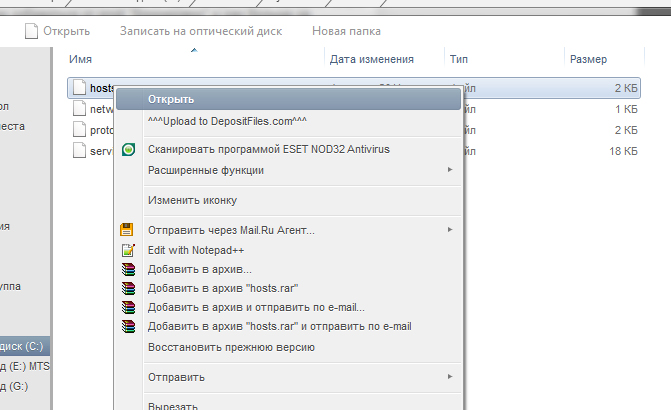The height and width of the screenshot is (410, 671).
Task: Click the Новая папка toolbar button
Action: coord(346,32)
